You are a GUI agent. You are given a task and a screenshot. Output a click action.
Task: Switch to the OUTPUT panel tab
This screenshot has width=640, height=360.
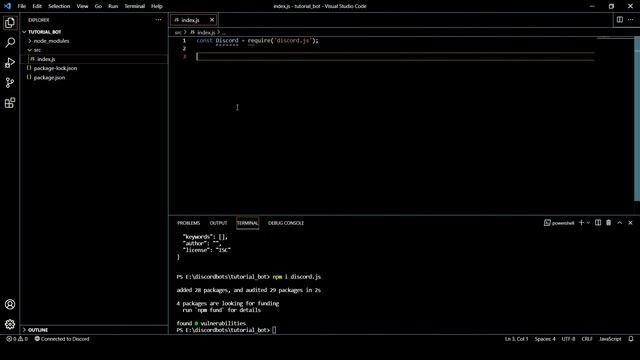tap(218, 223)
